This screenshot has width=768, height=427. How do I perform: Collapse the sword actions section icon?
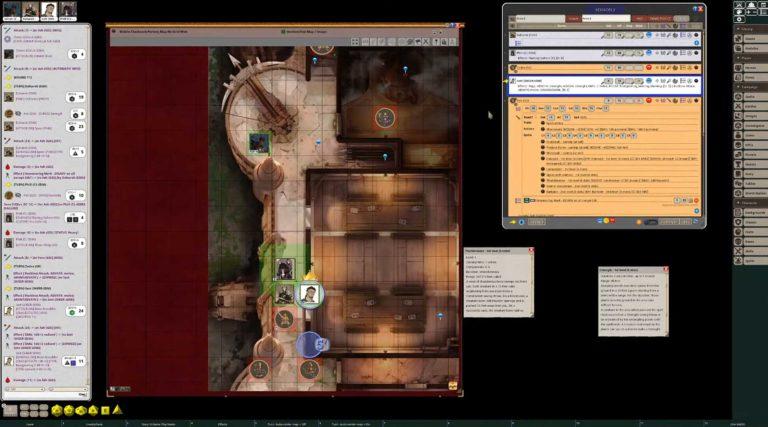click(x=518, y=118)
